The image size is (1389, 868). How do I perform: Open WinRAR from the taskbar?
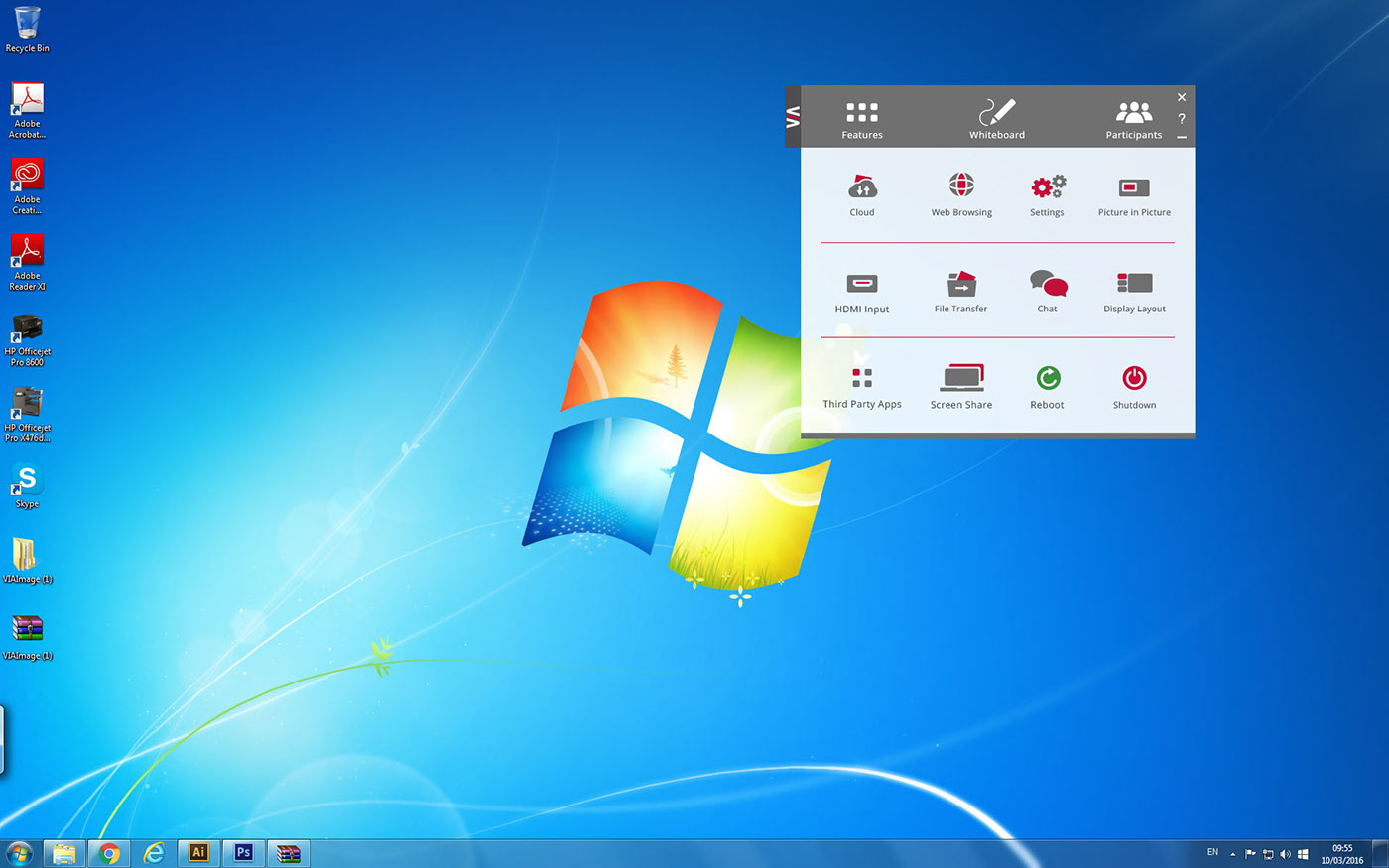pyautogui.click(x=289, y=853)
